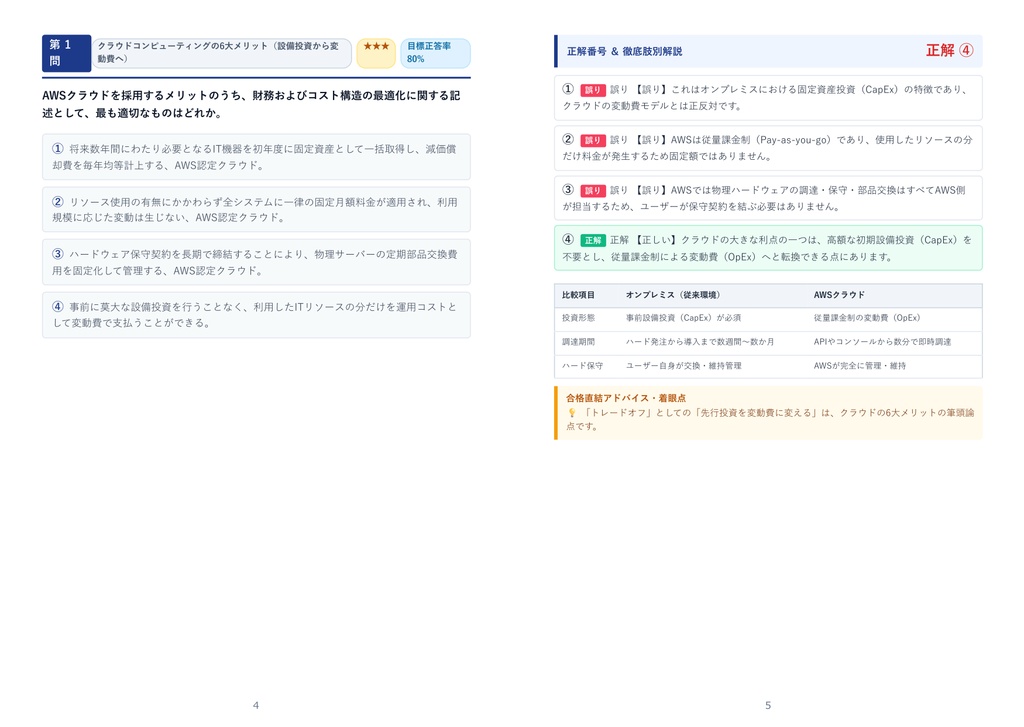Click the 合格直結アドバイス・着眼点 heading
The image size is (1024, 727).
pyautogui.click(x=626, y=398)
